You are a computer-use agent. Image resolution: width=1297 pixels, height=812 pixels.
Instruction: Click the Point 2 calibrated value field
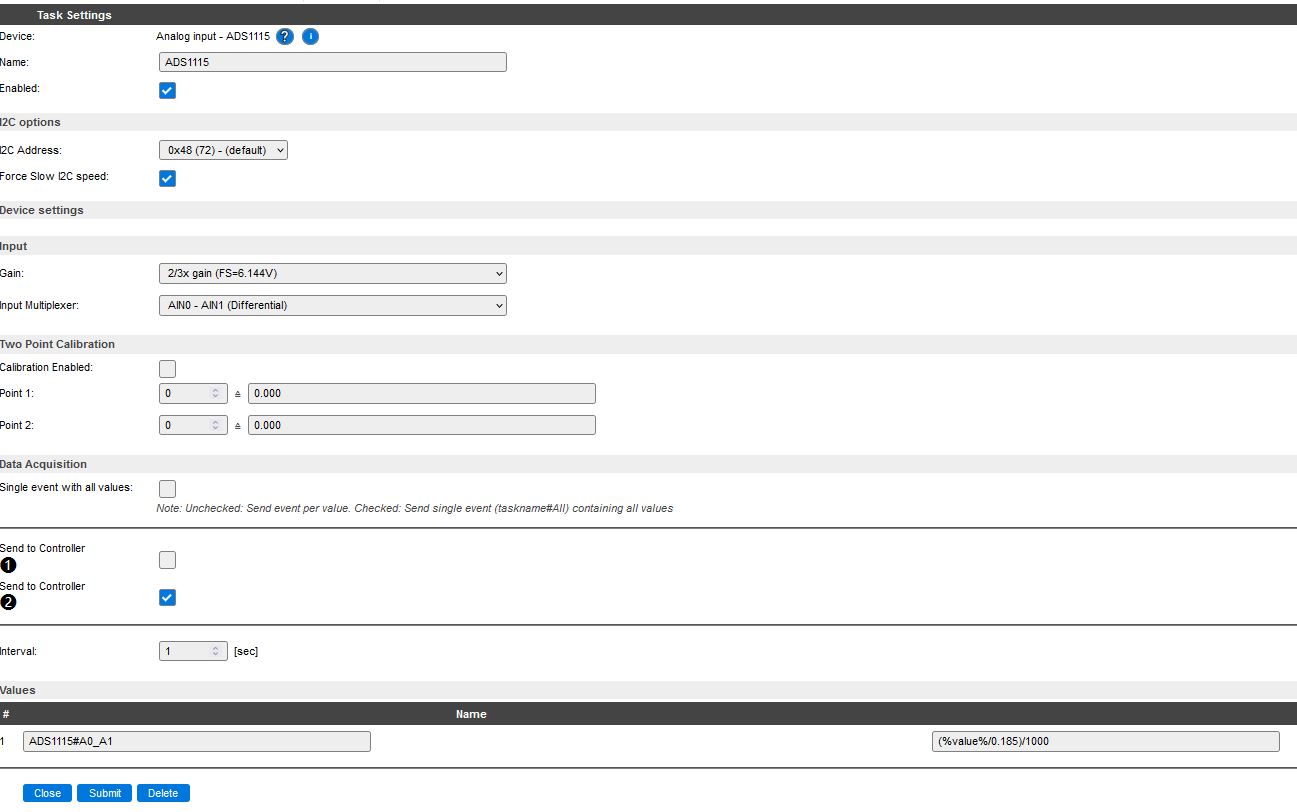[422, 425]
